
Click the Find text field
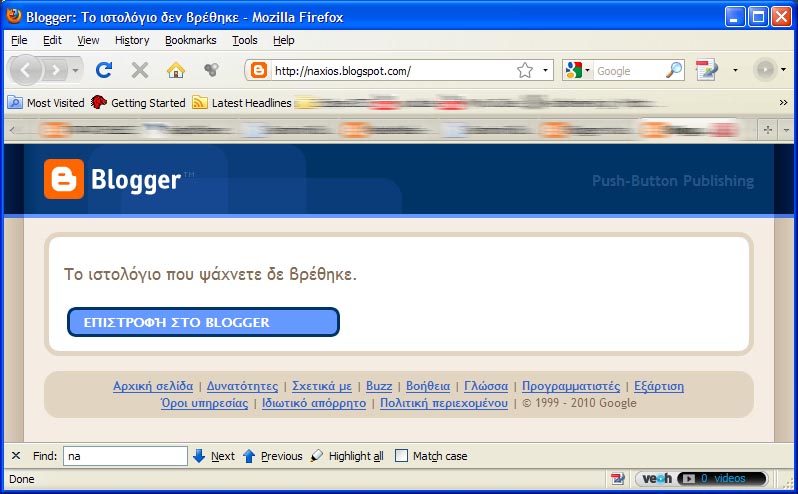[x=125, y=456]
